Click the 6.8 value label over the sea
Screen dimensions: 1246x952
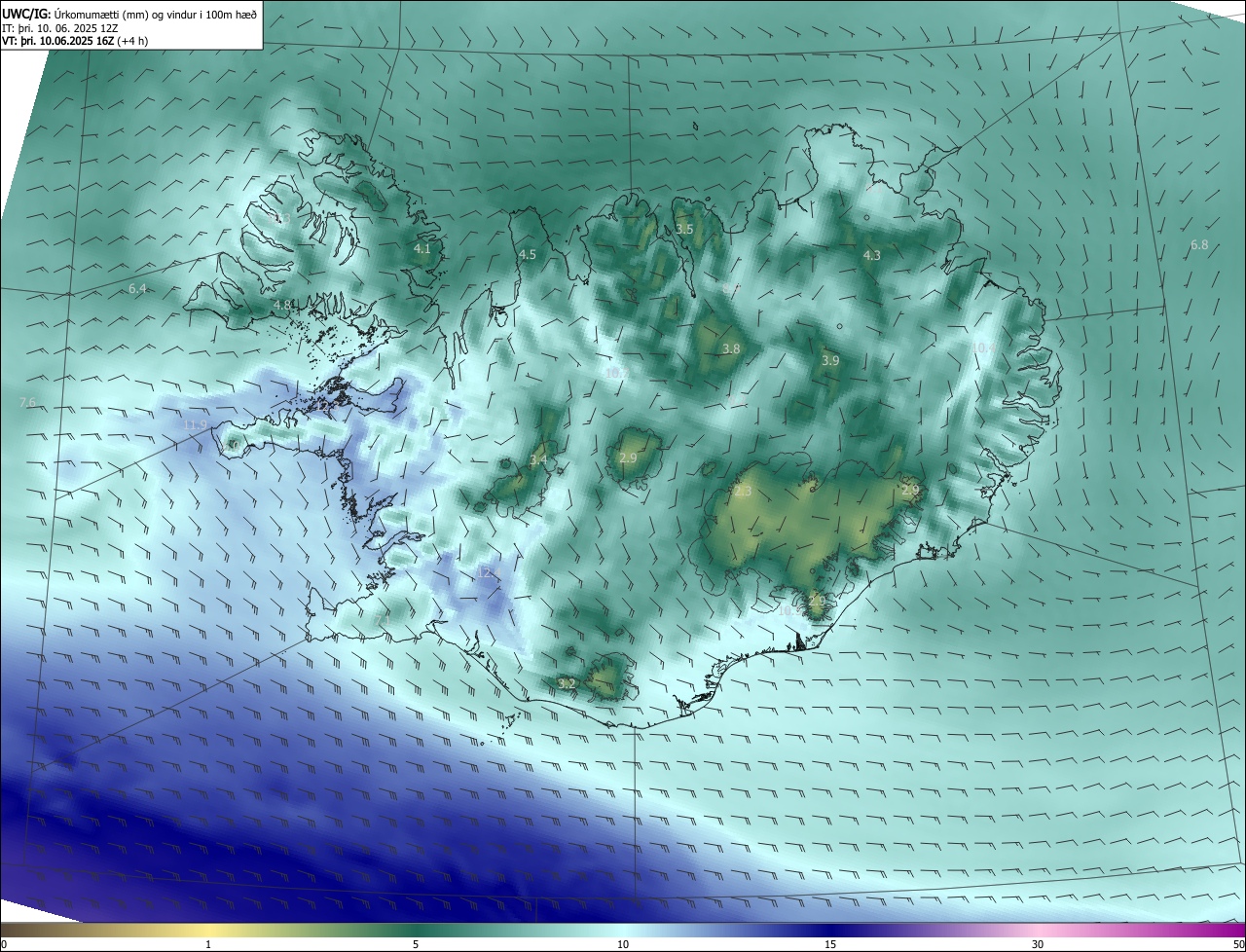coord(1199,245)
